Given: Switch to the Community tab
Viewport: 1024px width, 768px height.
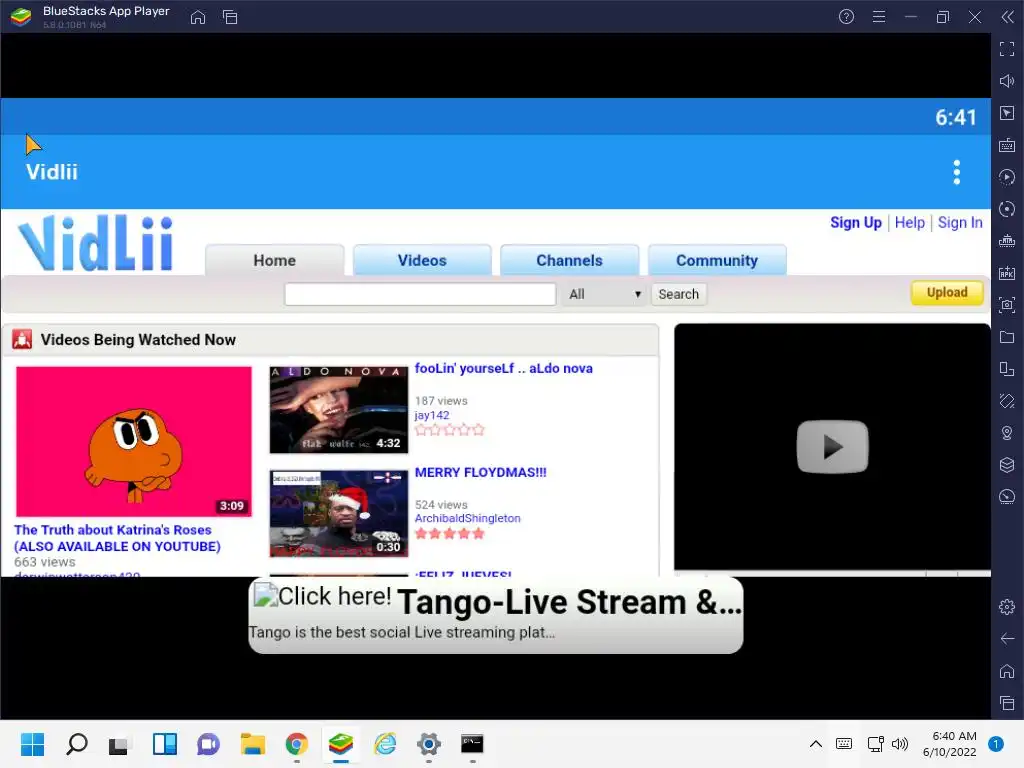Looking at the screenshot, I should (x=717, y=261).
